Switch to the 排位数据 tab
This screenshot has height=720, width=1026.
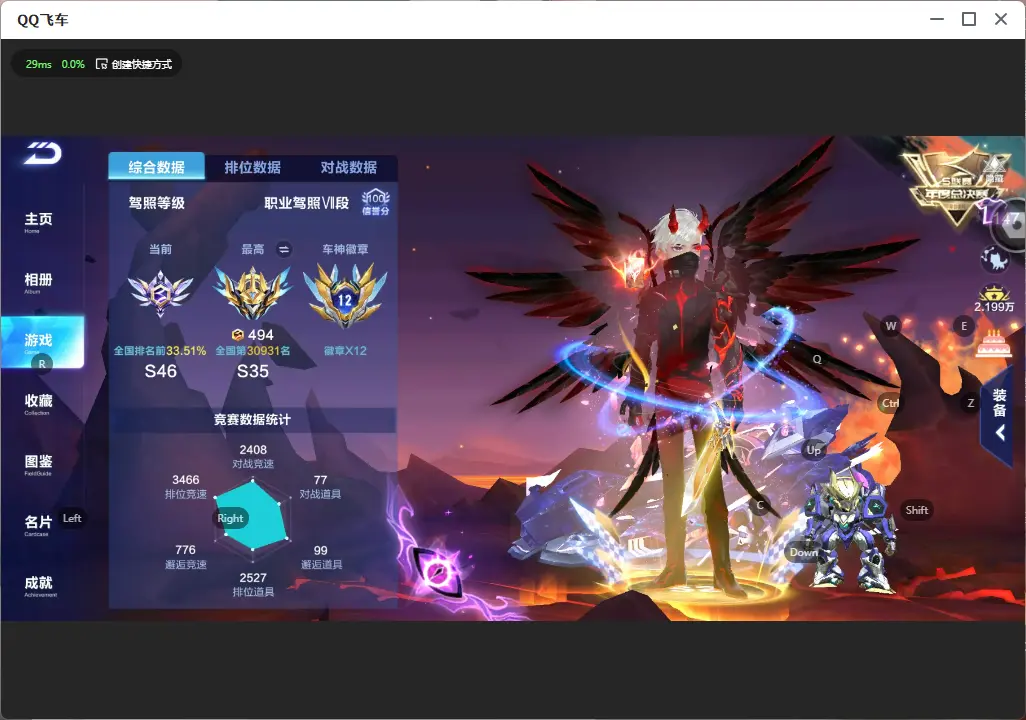[253, 168]
